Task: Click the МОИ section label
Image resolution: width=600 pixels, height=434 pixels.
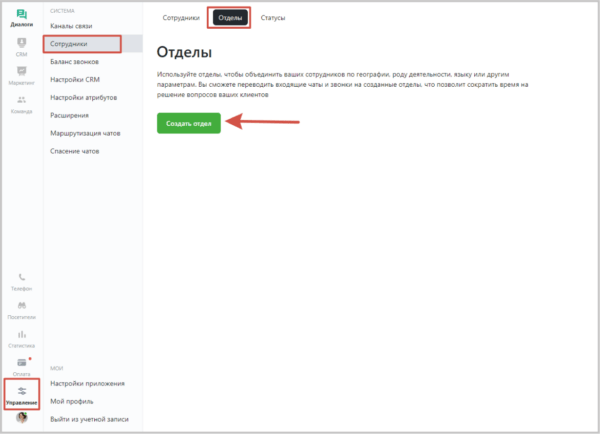Action: [56, 368]
